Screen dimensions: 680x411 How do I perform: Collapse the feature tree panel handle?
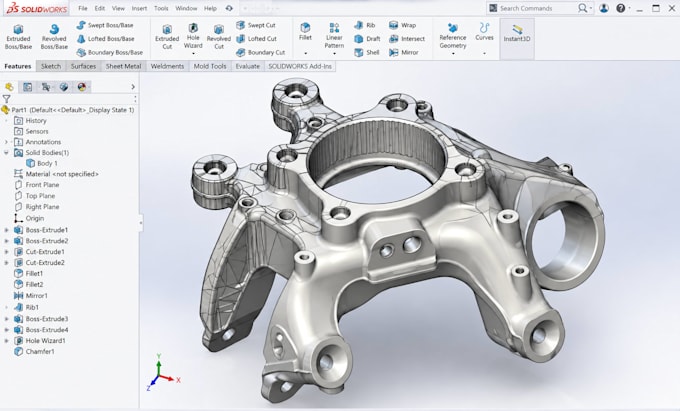[141, 223]
